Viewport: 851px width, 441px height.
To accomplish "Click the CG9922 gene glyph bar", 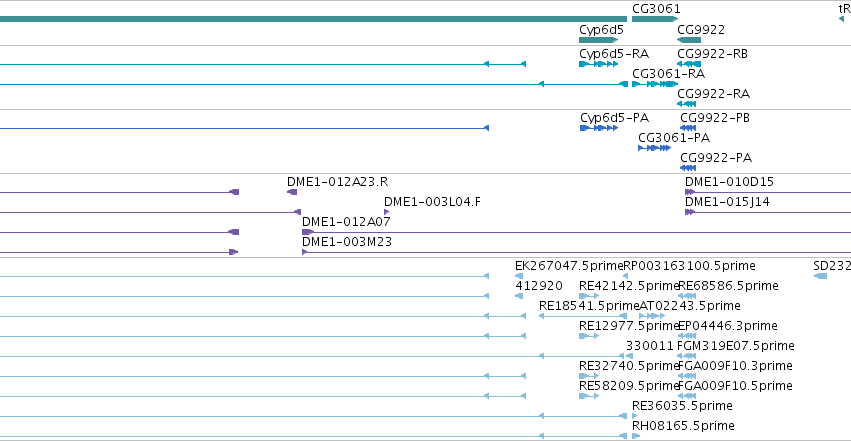I will coord(689,40).
